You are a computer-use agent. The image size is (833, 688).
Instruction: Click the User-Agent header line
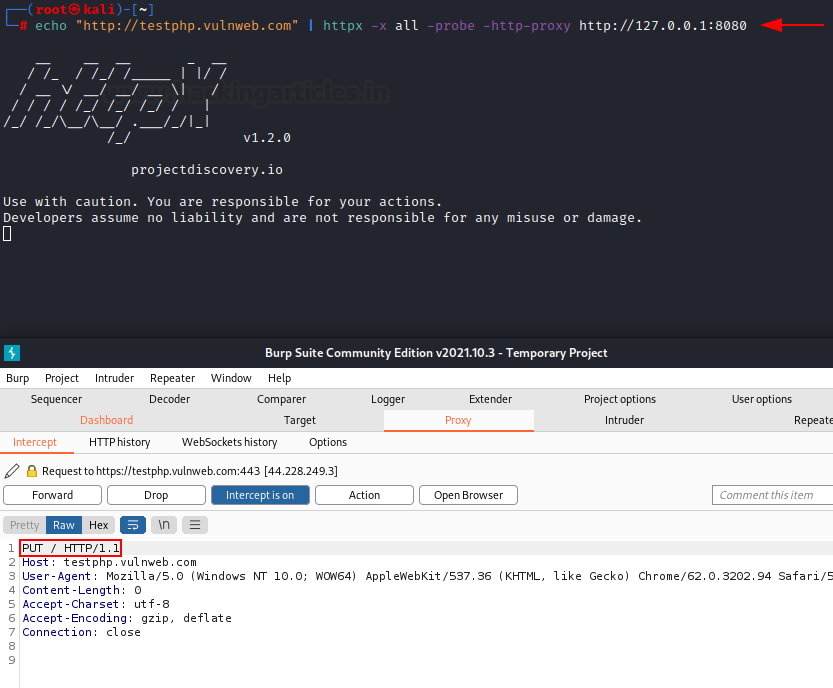coord(427,576)
